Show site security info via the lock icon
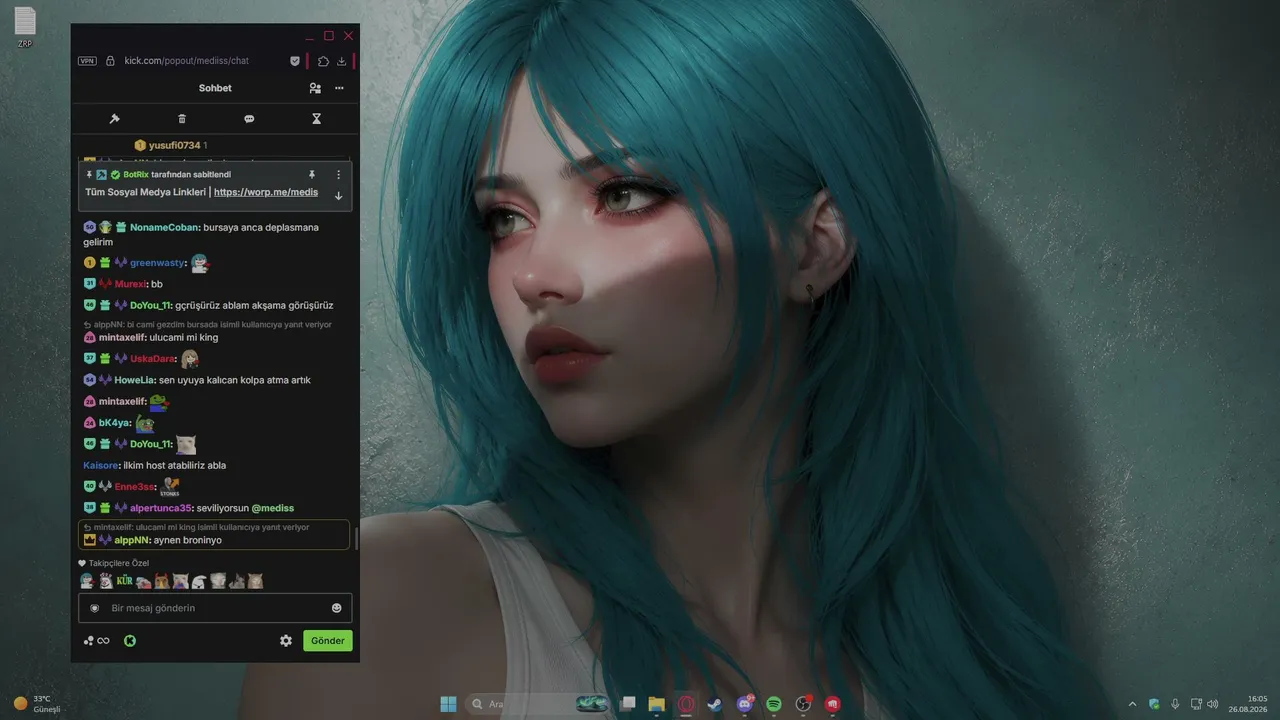This screenshot has height=720, width=1280. (x=110, y=61)
